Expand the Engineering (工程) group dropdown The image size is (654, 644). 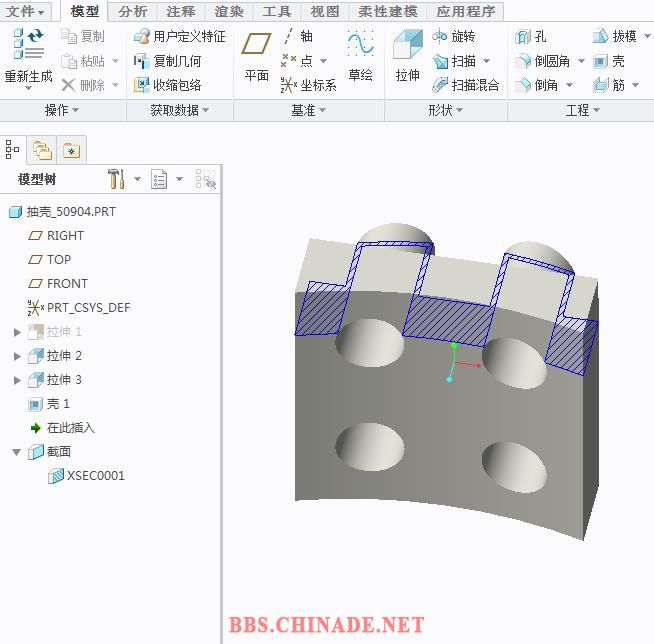click(x=582, y=110)
